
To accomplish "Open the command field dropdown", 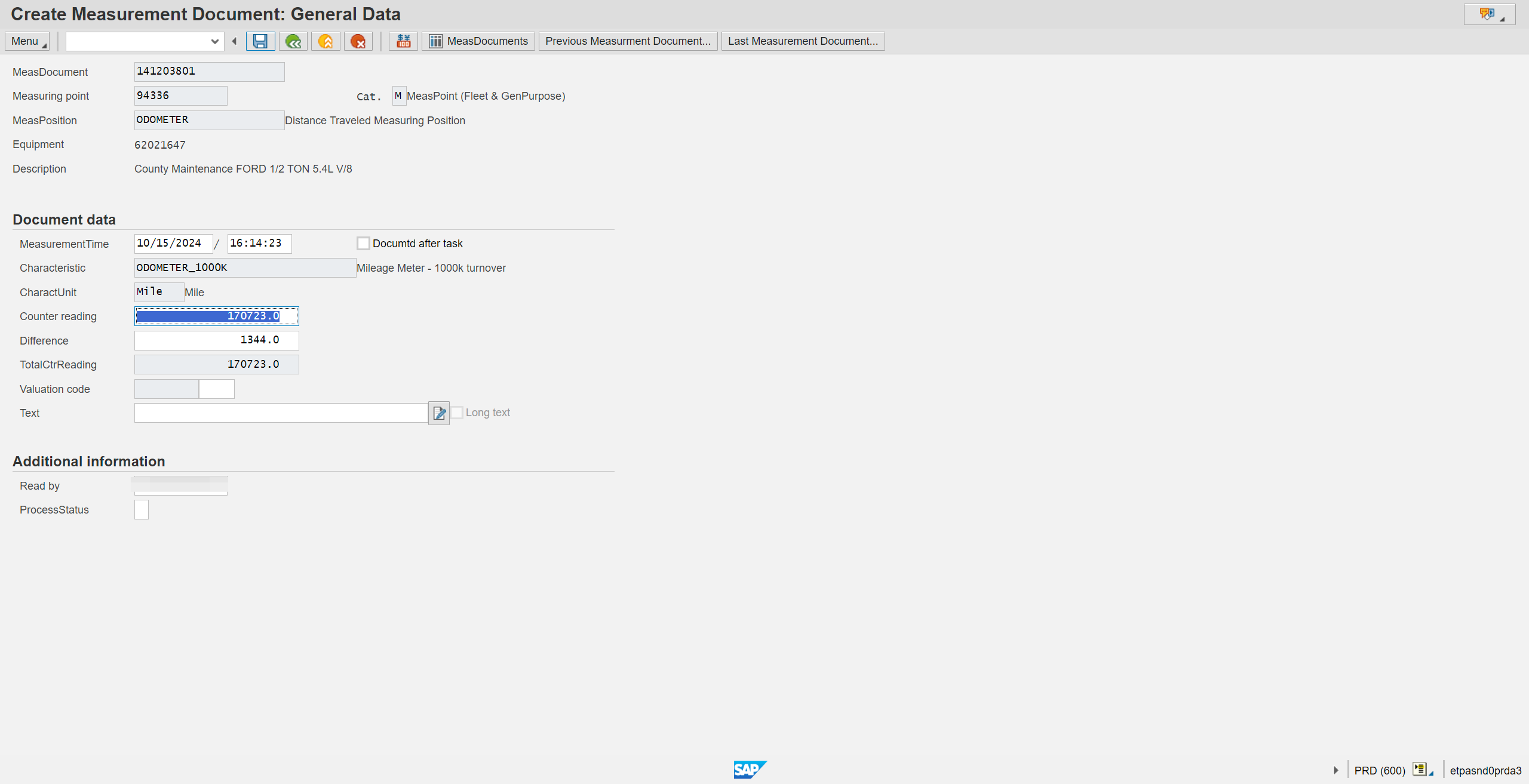I will click(x=214, y=41).
